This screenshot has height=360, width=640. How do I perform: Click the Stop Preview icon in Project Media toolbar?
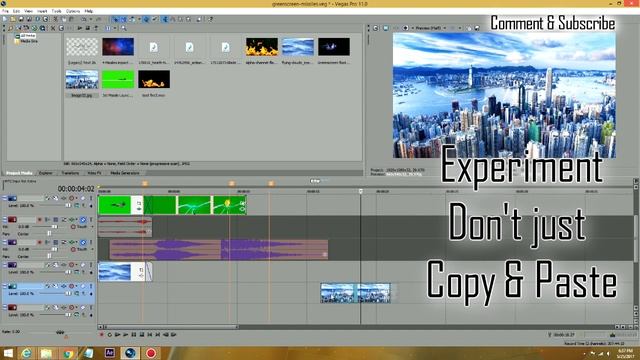pos(87,28)
